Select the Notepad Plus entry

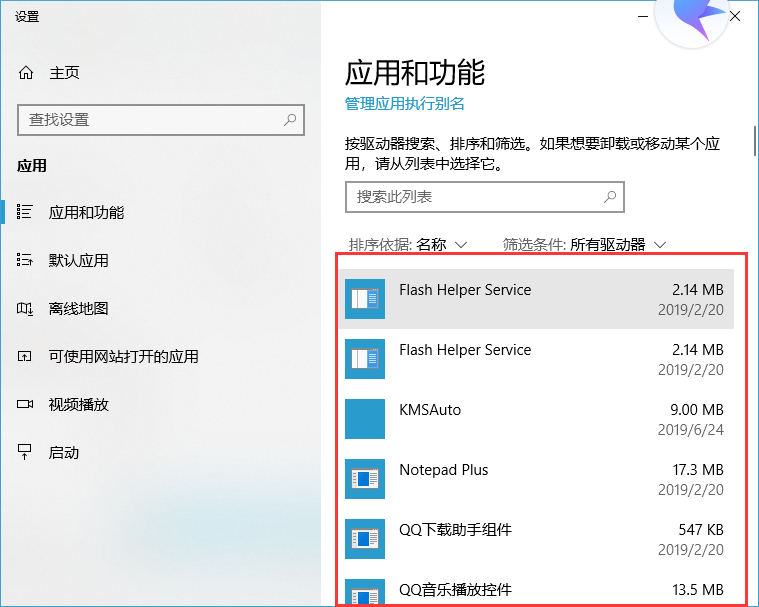[536, 479]
